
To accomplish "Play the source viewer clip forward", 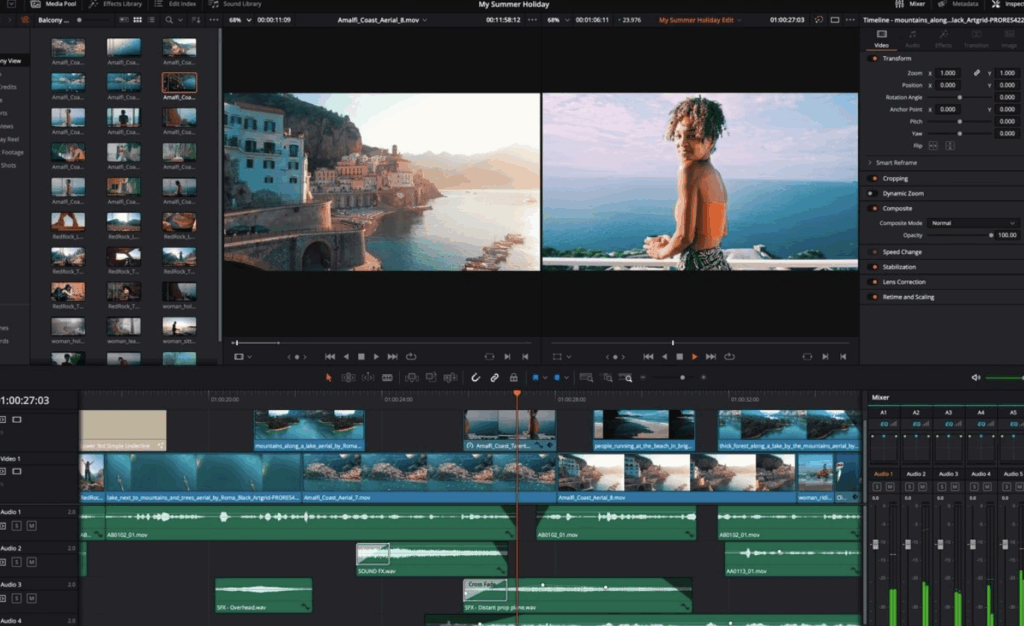I will coord(376,356).
